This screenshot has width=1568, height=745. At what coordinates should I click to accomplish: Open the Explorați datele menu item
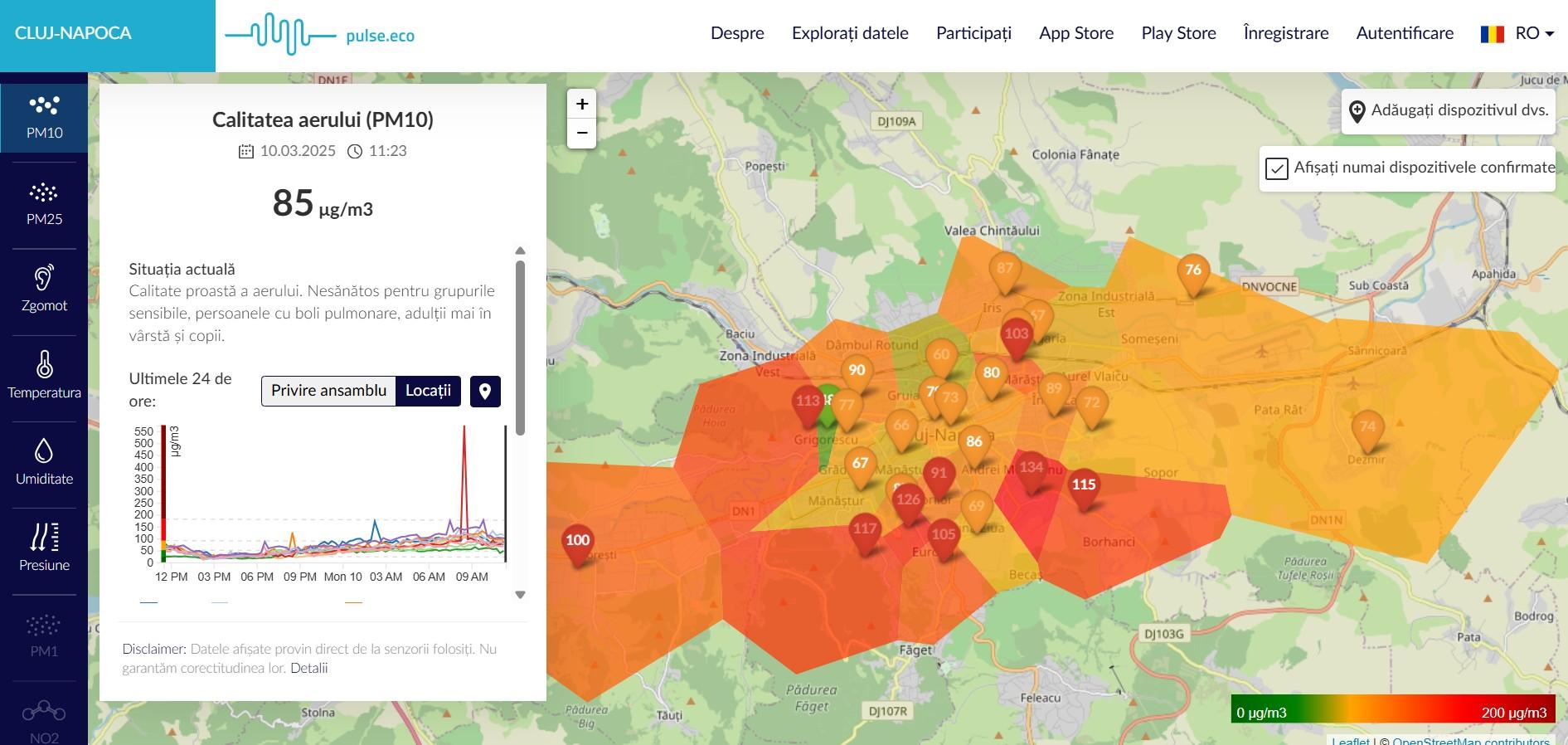click(850, 33)
